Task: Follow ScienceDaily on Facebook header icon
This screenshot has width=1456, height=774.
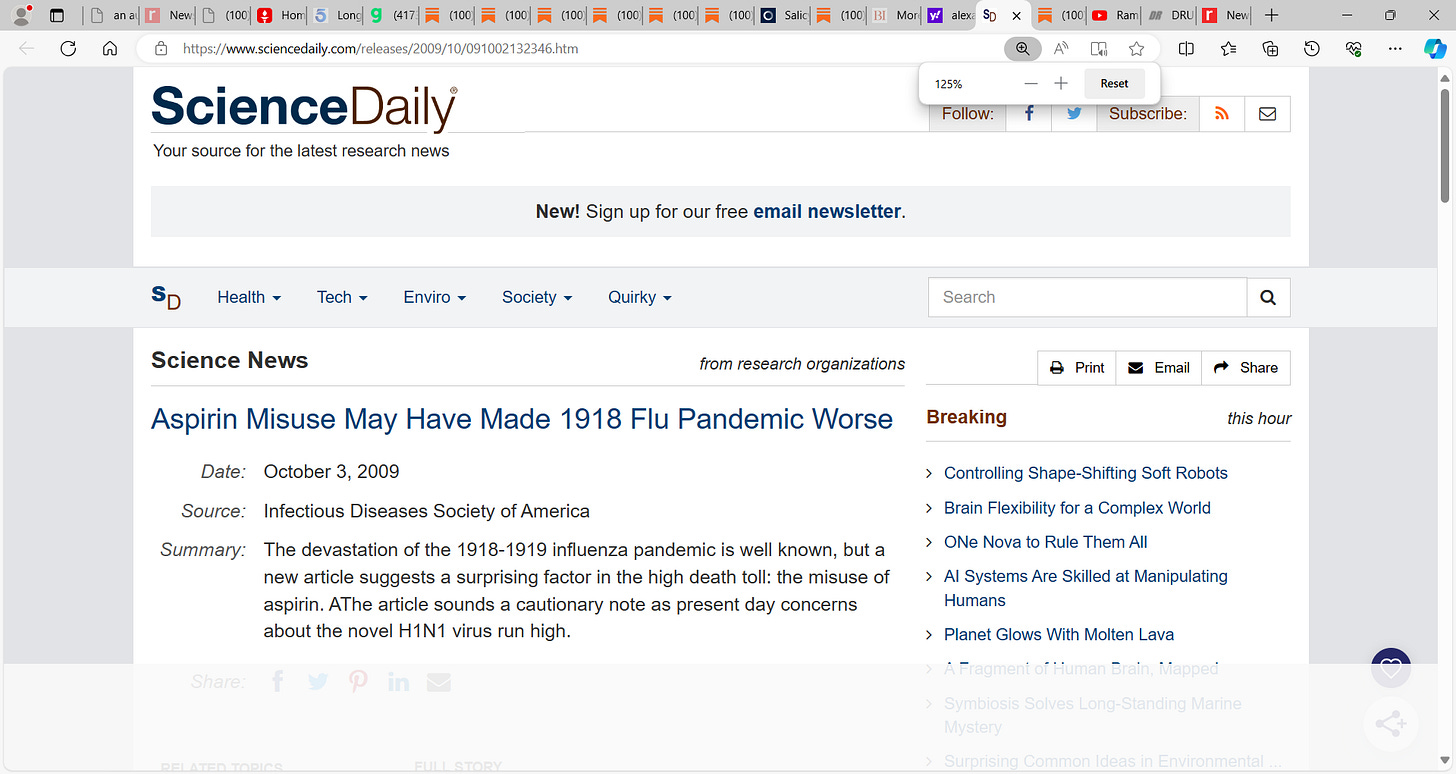Action: coord(1028,114)
